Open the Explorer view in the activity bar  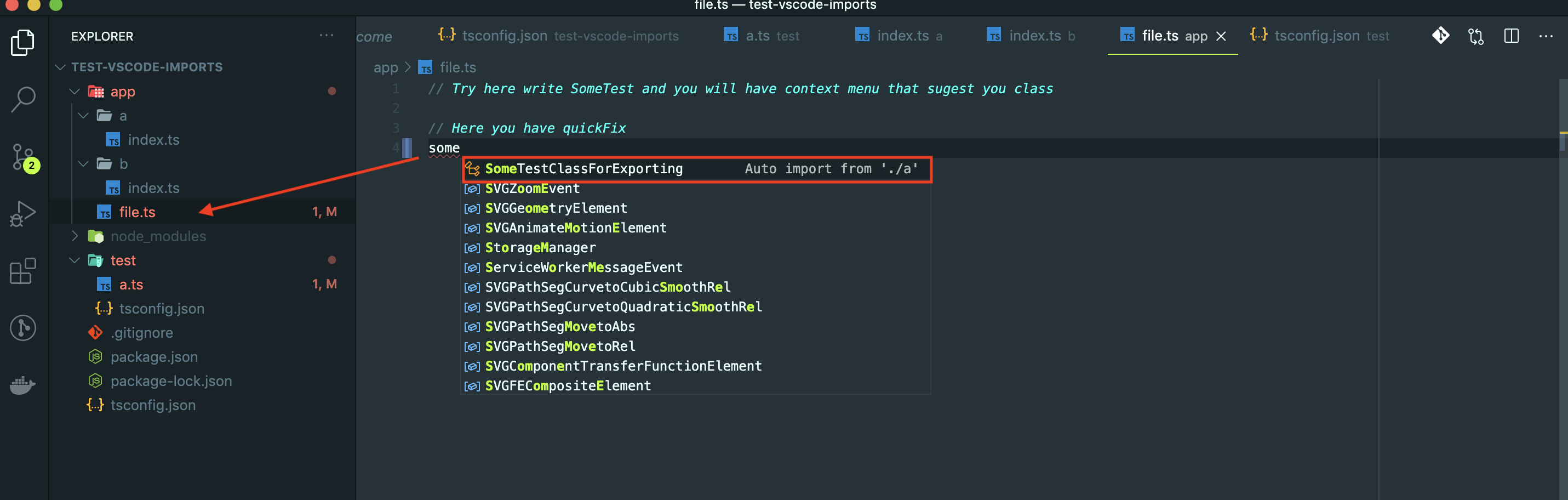(x=23, y=42)
